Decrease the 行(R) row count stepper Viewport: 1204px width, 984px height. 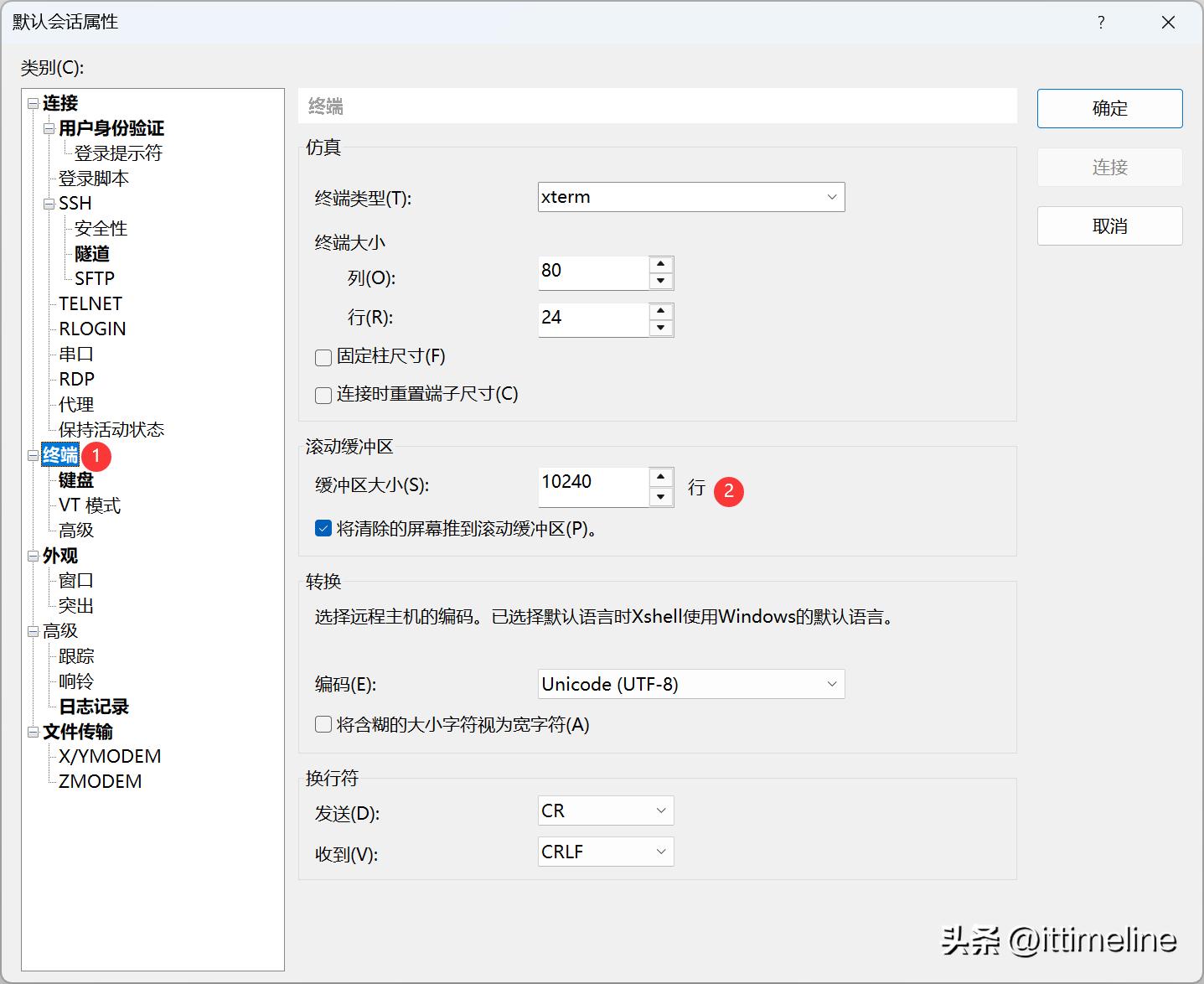tap(661, 328)
